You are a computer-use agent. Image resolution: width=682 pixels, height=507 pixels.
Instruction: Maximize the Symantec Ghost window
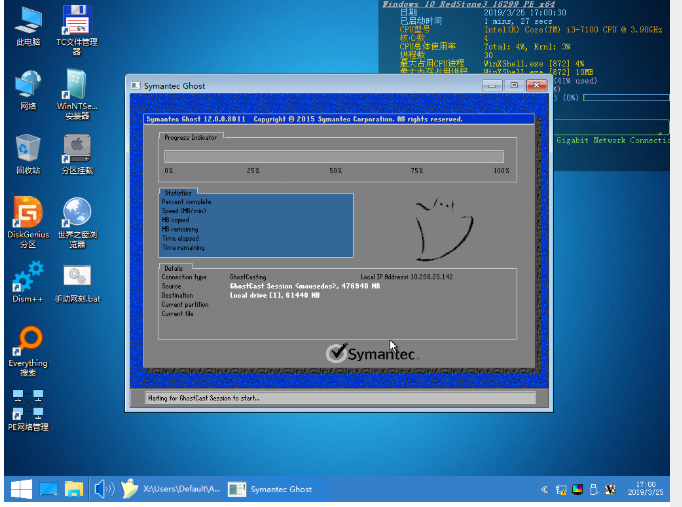pyautogui.click(x=514, y=85)
